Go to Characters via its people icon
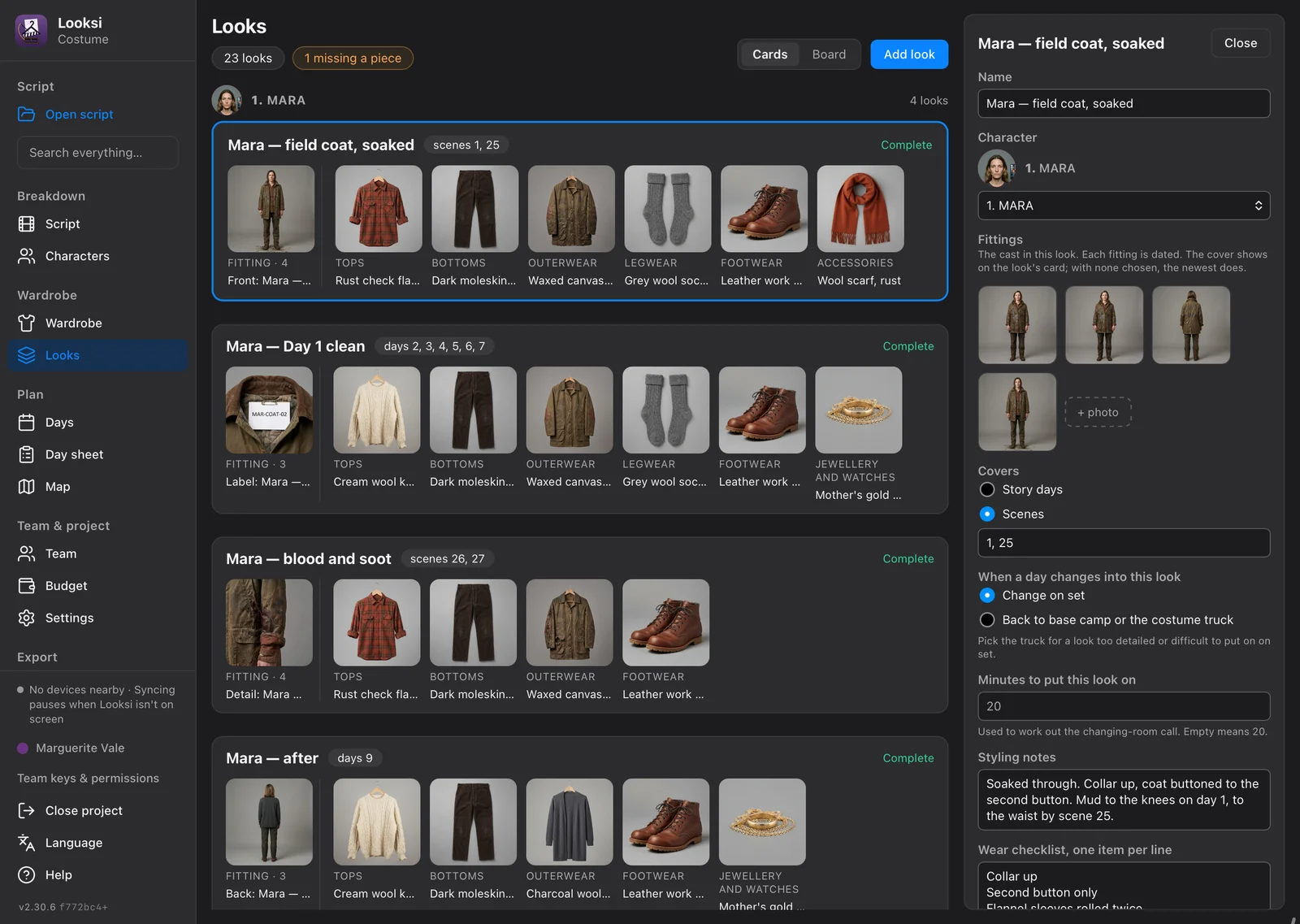The width and height of the screenshot is (1300, 924). (27, 256)
